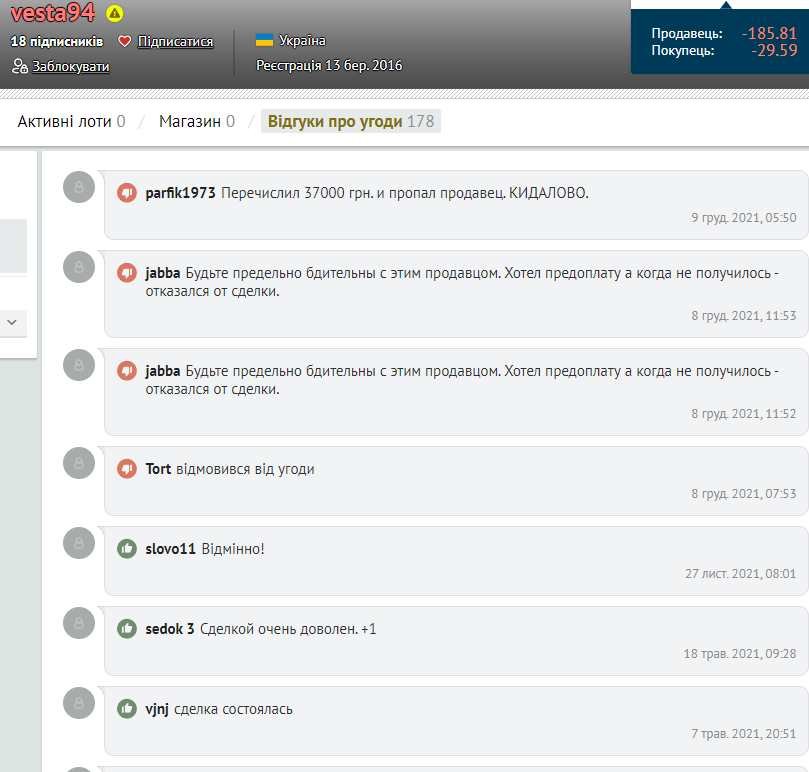Click the block-user icon beside Заблокувати
The width and height of the screenshot is (809, 772).
pos(20,66)
